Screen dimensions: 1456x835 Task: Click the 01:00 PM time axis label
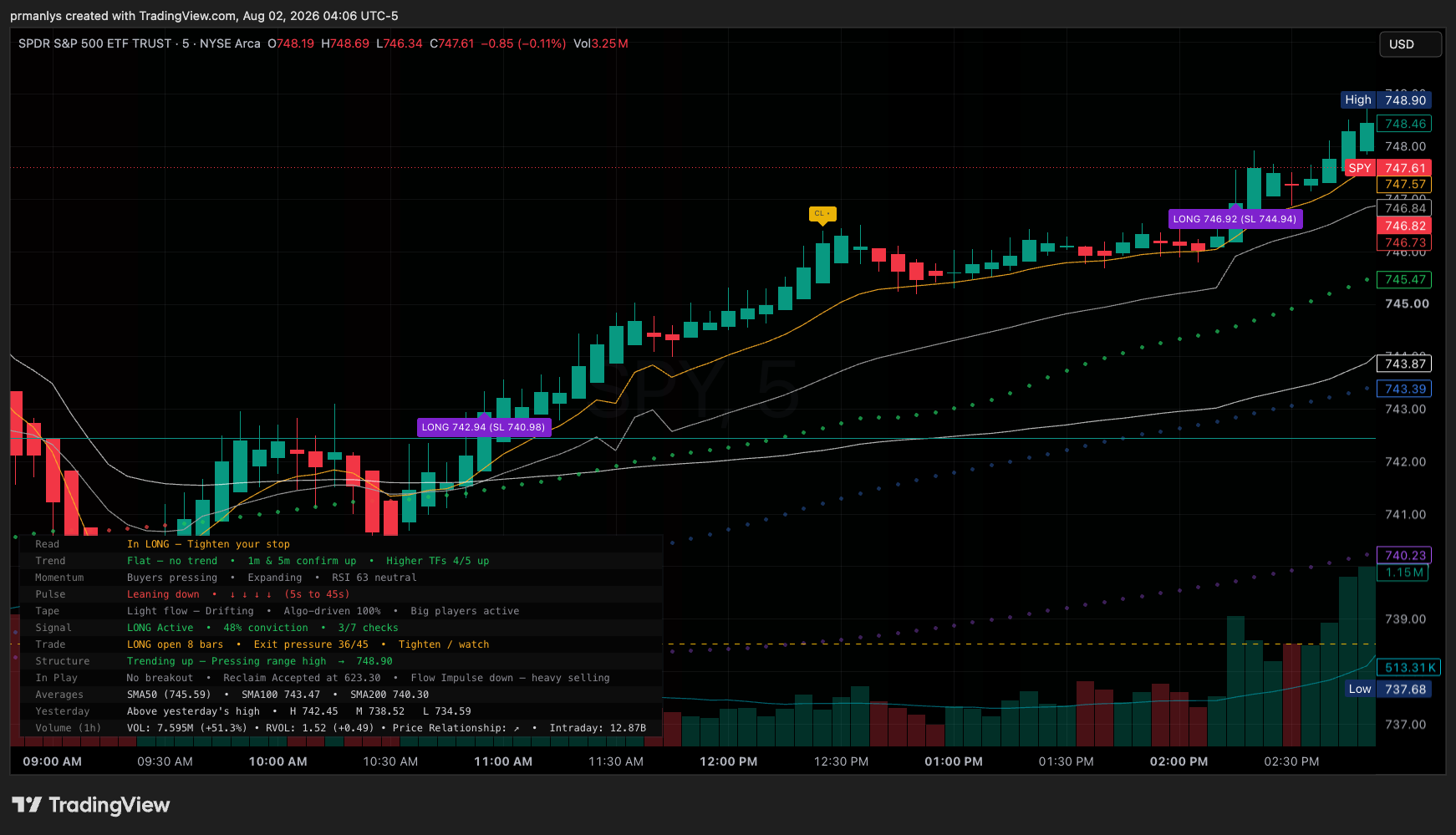(x=954, y=761)
